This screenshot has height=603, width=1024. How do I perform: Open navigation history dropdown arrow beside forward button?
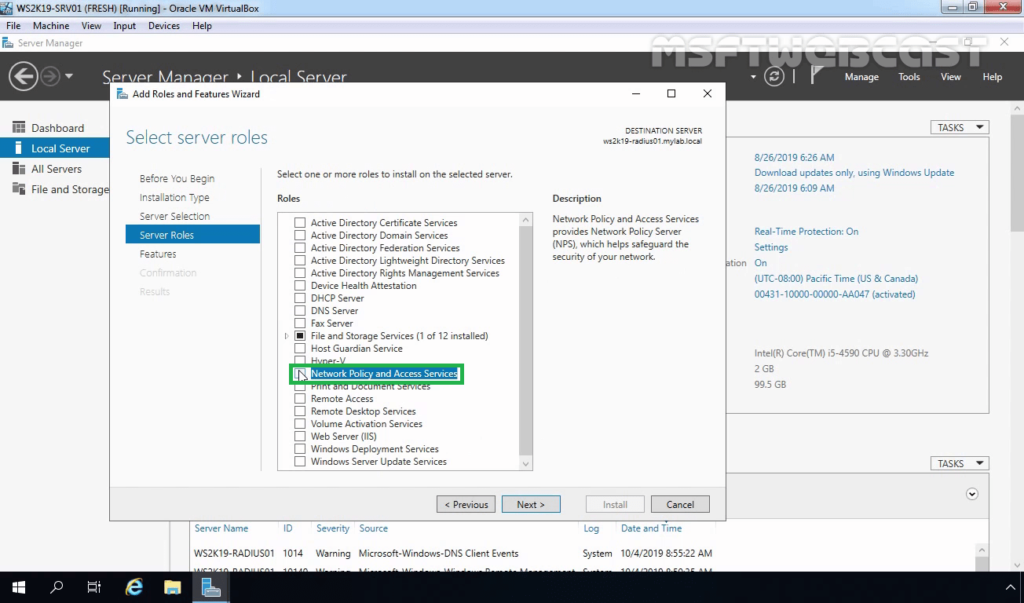69,76
